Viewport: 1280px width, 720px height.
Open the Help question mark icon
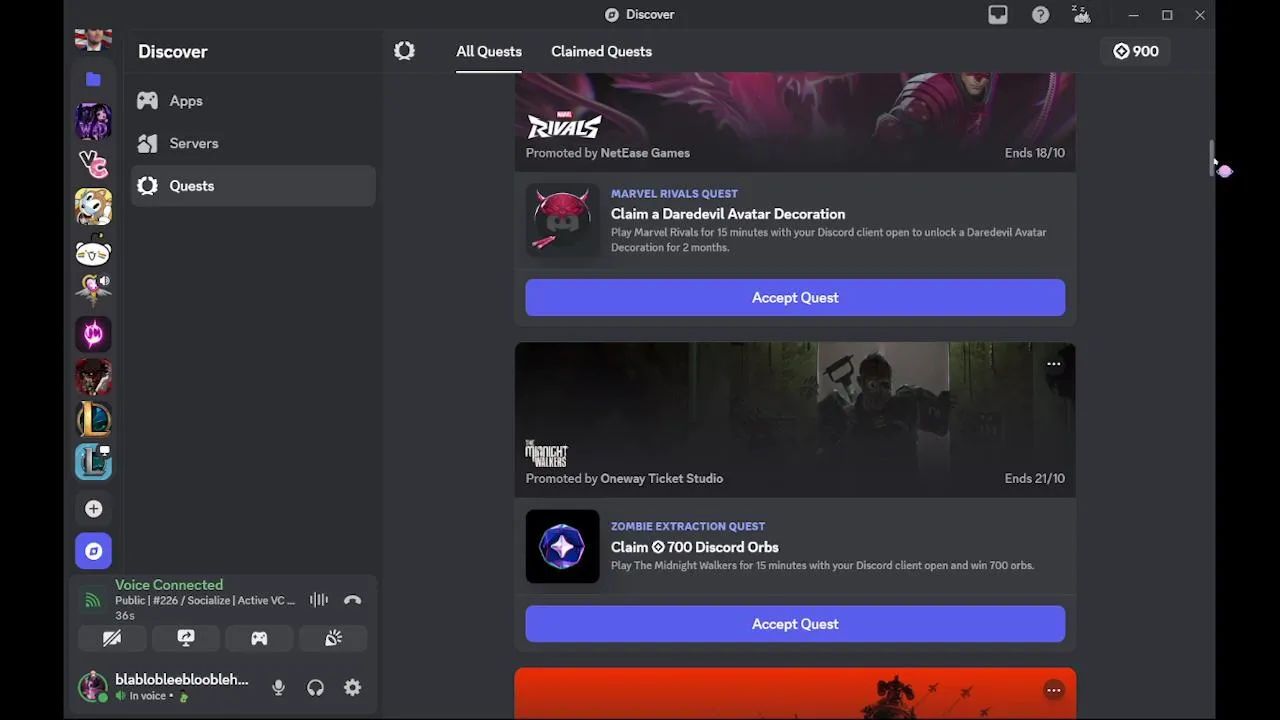tap(1041, 15)
